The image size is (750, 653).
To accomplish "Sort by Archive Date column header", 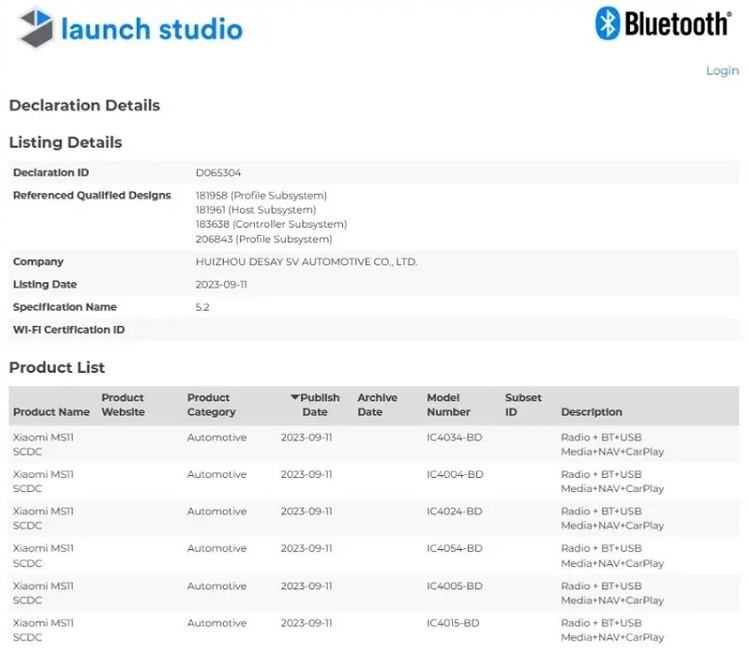I will (377, 405).
